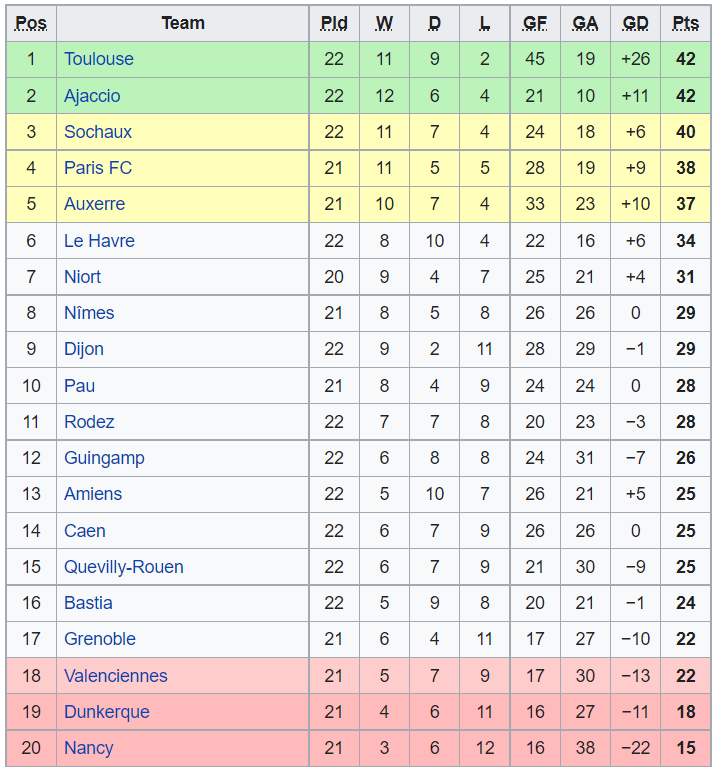This screenshot has width=712, height=771.
Task: Open the Guingamp team link
Action: (x=104, y=458)
